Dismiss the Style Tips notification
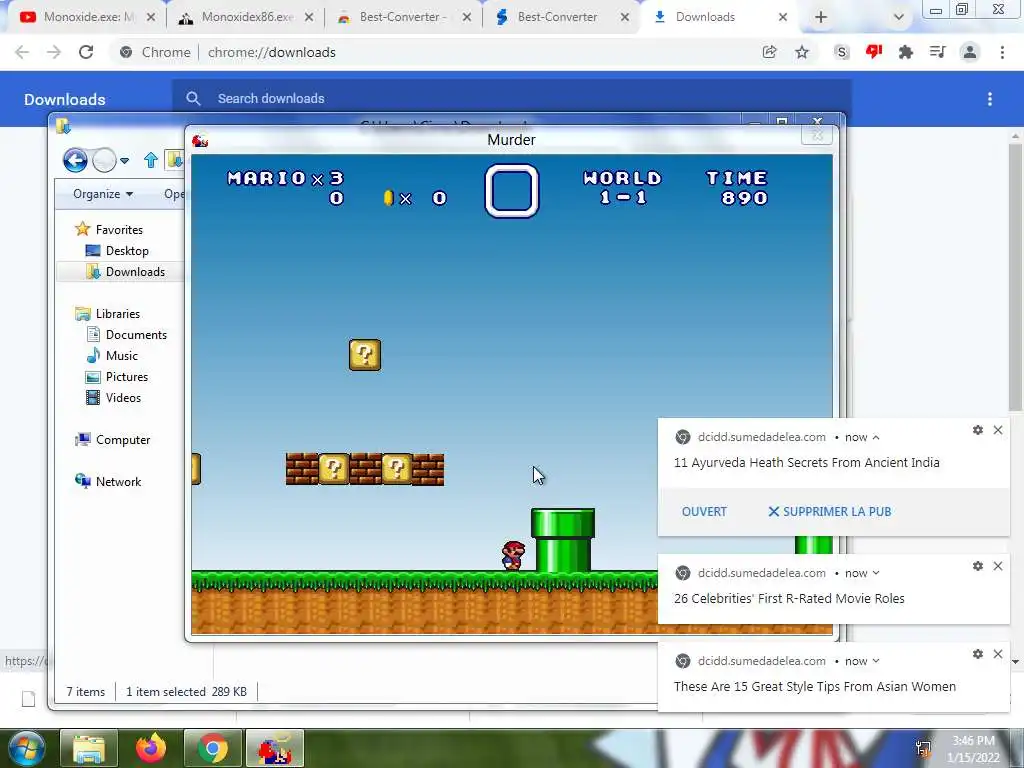This screenshot has width=1024, height=768. click(998, 654)
